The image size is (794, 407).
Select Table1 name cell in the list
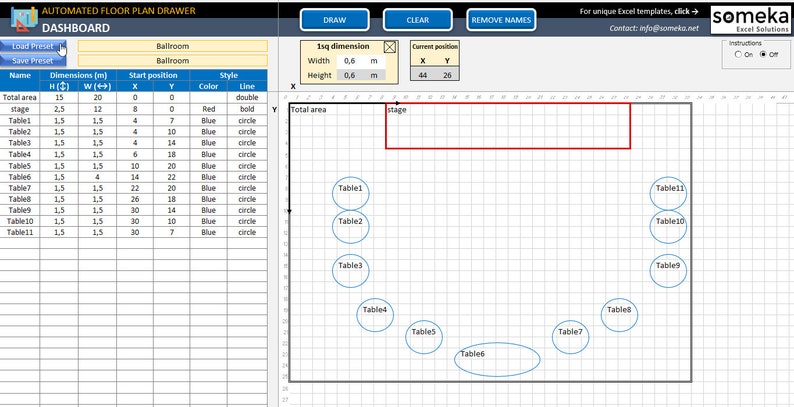20,120
